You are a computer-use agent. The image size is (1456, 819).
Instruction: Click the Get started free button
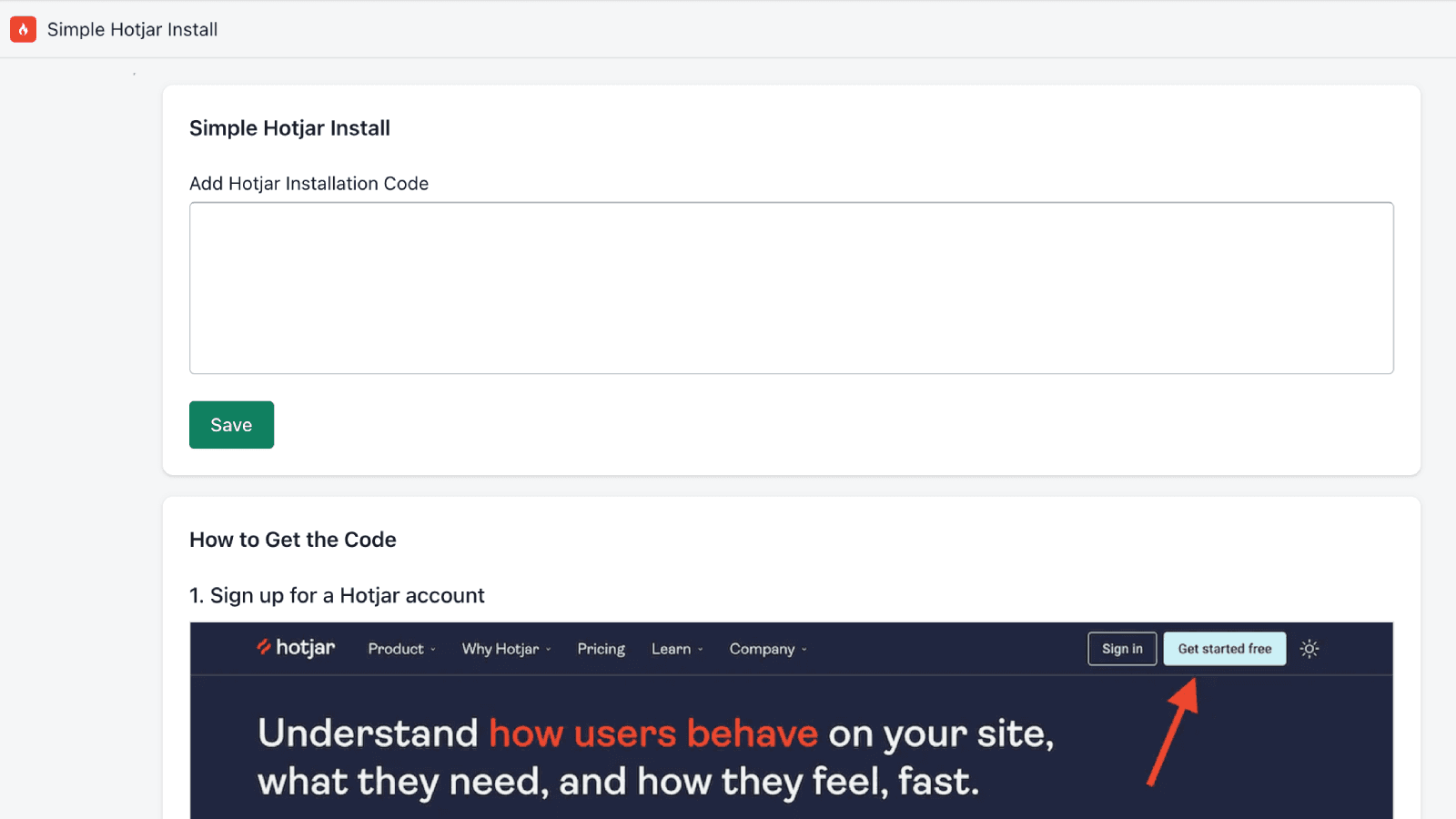click(x=1224, y=648)
